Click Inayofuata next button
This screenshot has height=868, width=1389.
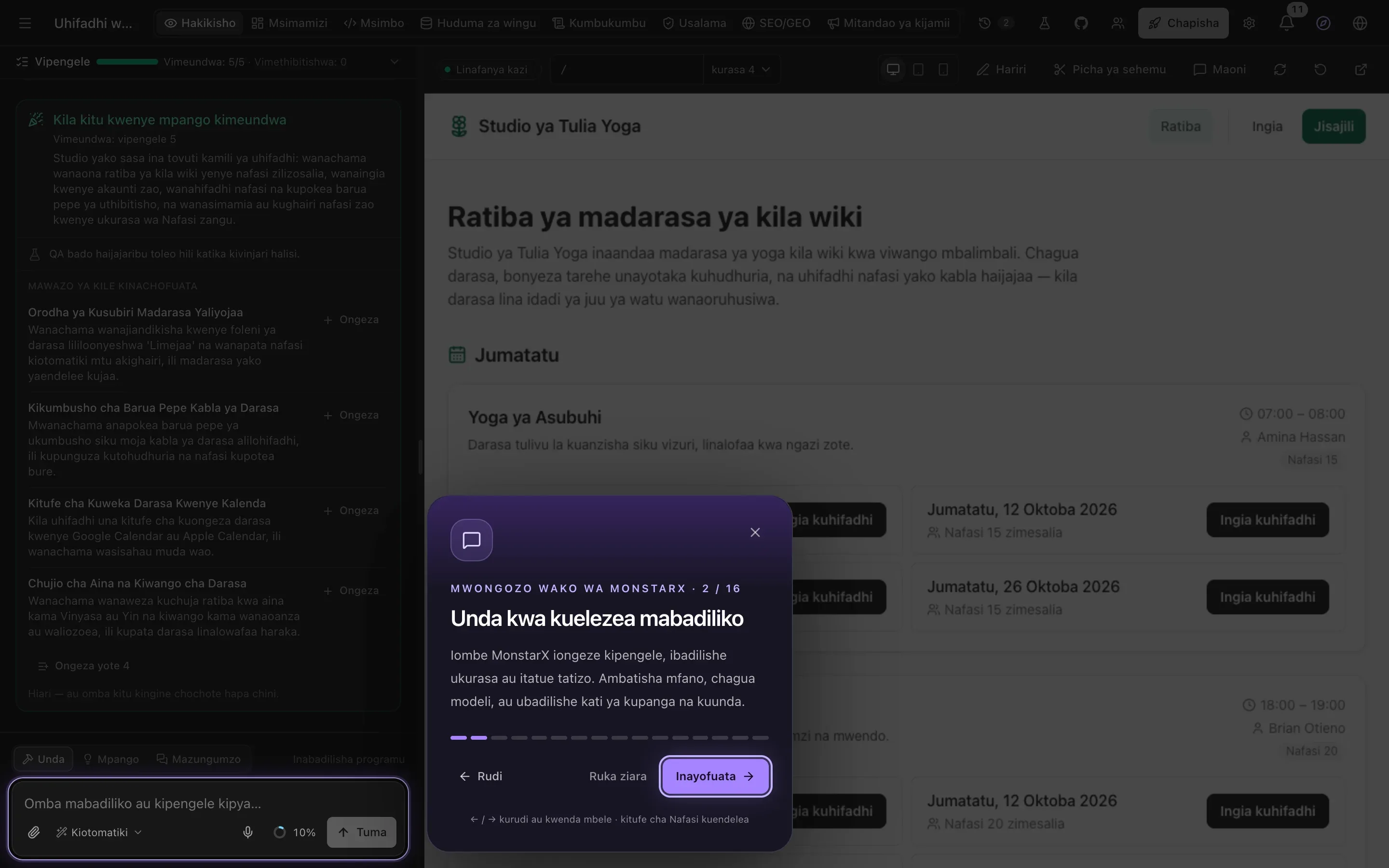715,776
